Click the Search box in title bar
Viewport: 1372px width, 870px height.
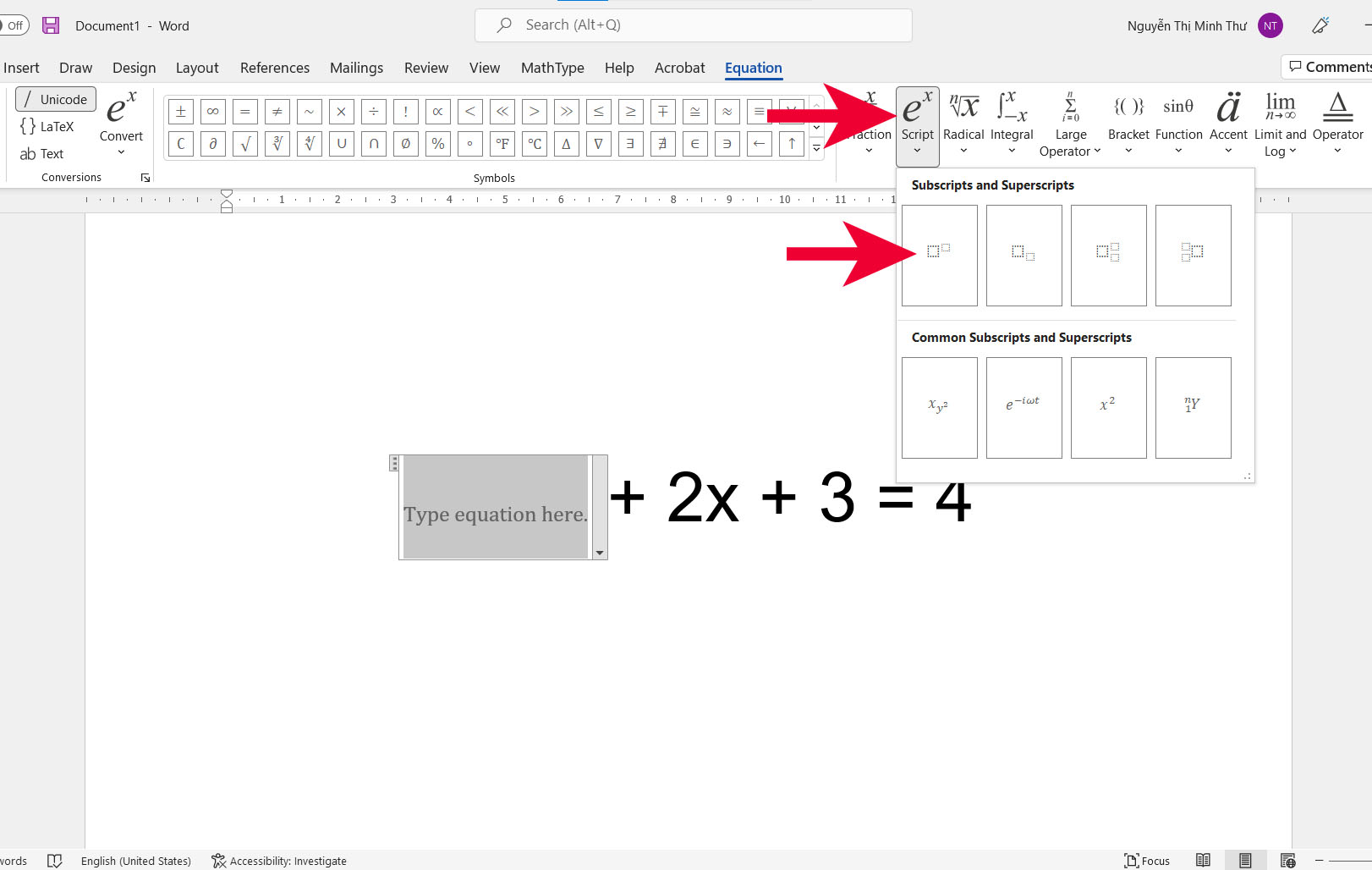pos(694,25)
